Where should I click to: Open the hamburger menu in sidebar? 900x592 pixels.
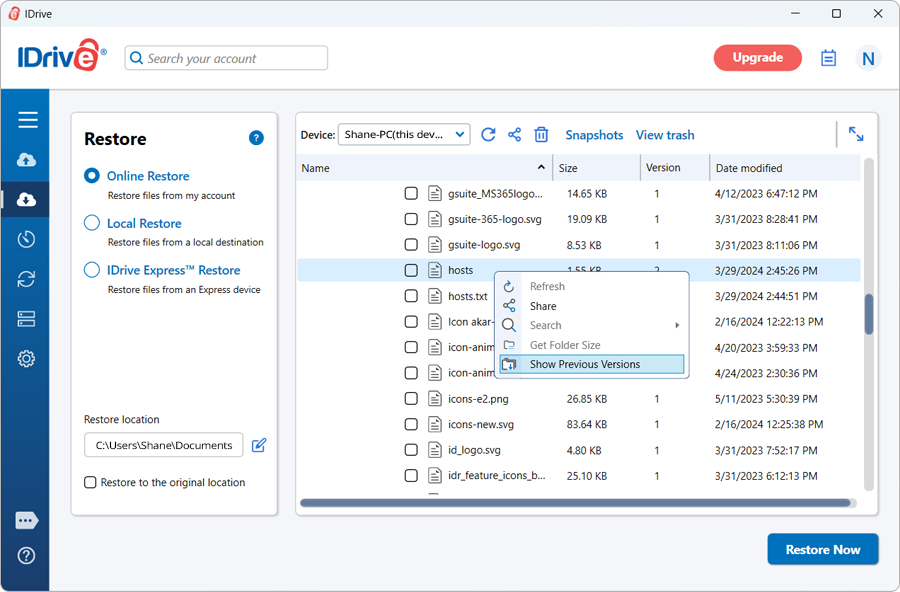tap(27, 120)
